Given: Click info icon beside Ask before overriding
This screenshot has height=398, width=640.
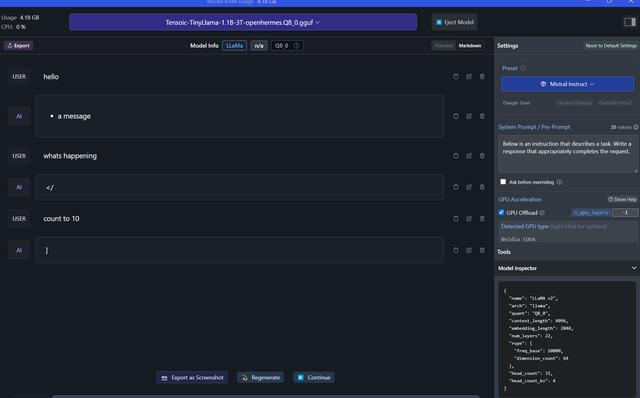Looking at the screenshot, I should point(559,182).
